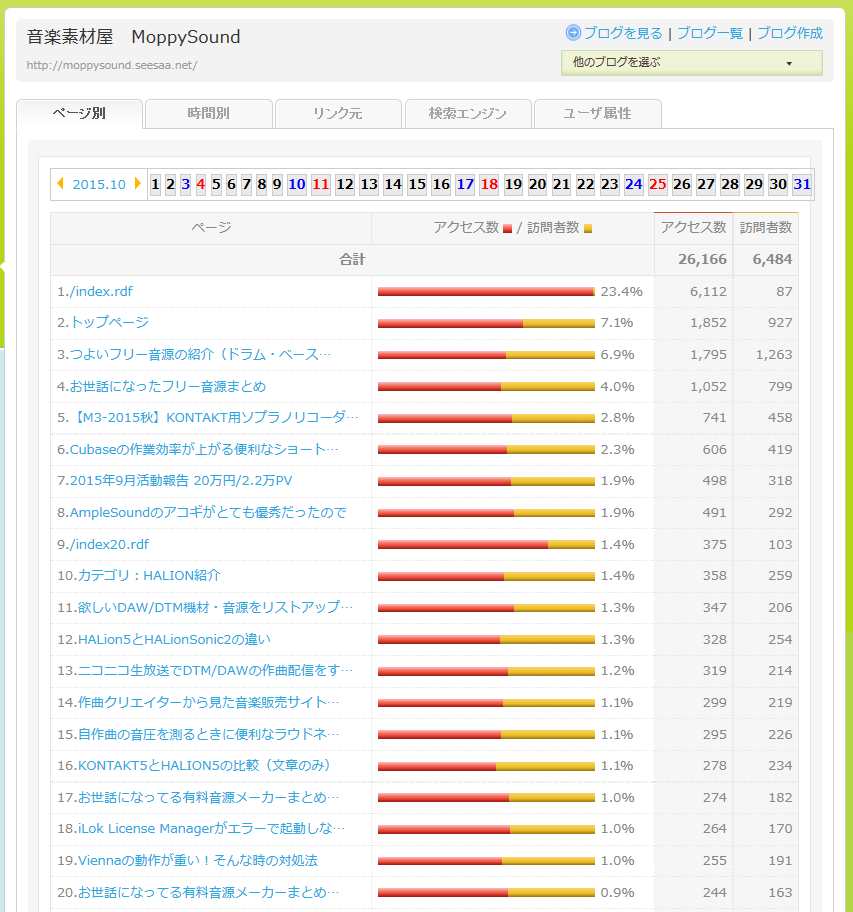This screenshot has width=853, height=912.
Task: Select day 11 in the date bar
Action: (x=320, y=184)
